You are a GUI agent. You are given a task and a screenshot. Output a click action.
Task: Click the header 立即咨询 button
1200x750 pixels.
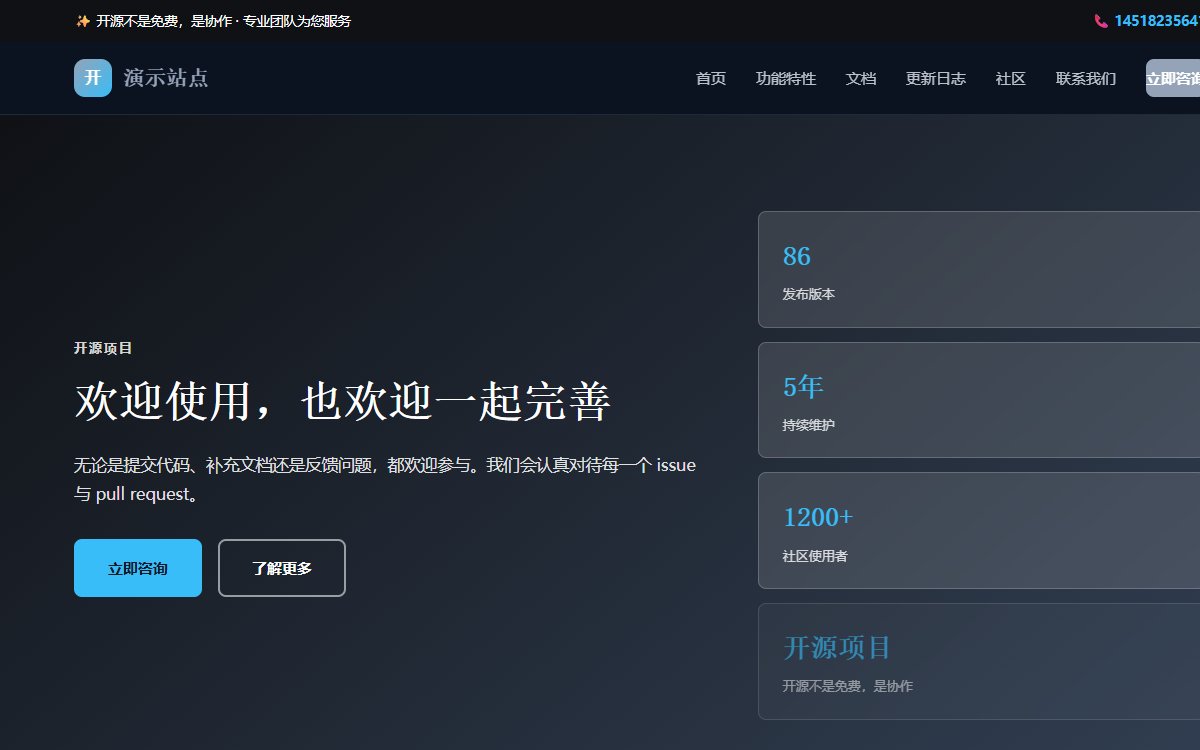[x=1173, y=78]
